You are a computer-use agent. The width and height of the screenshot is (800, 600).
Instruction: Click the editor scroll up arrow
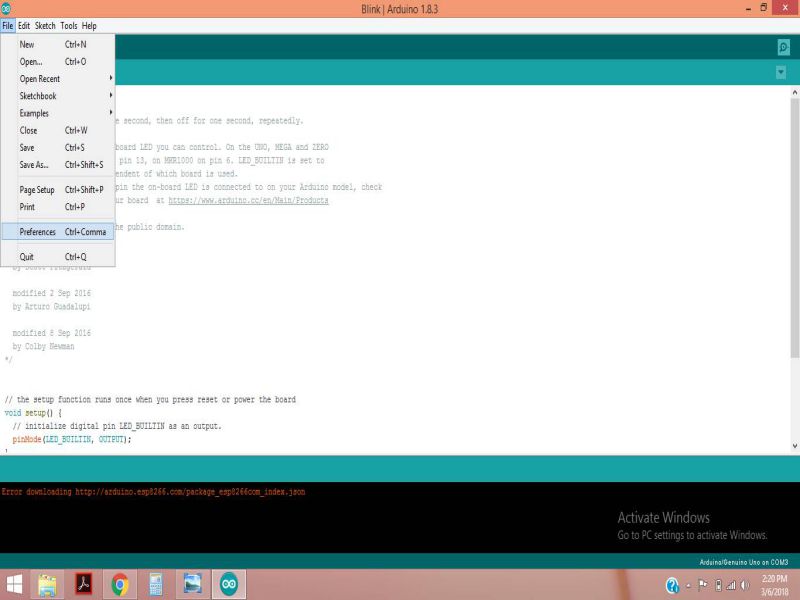coord(795,92)
